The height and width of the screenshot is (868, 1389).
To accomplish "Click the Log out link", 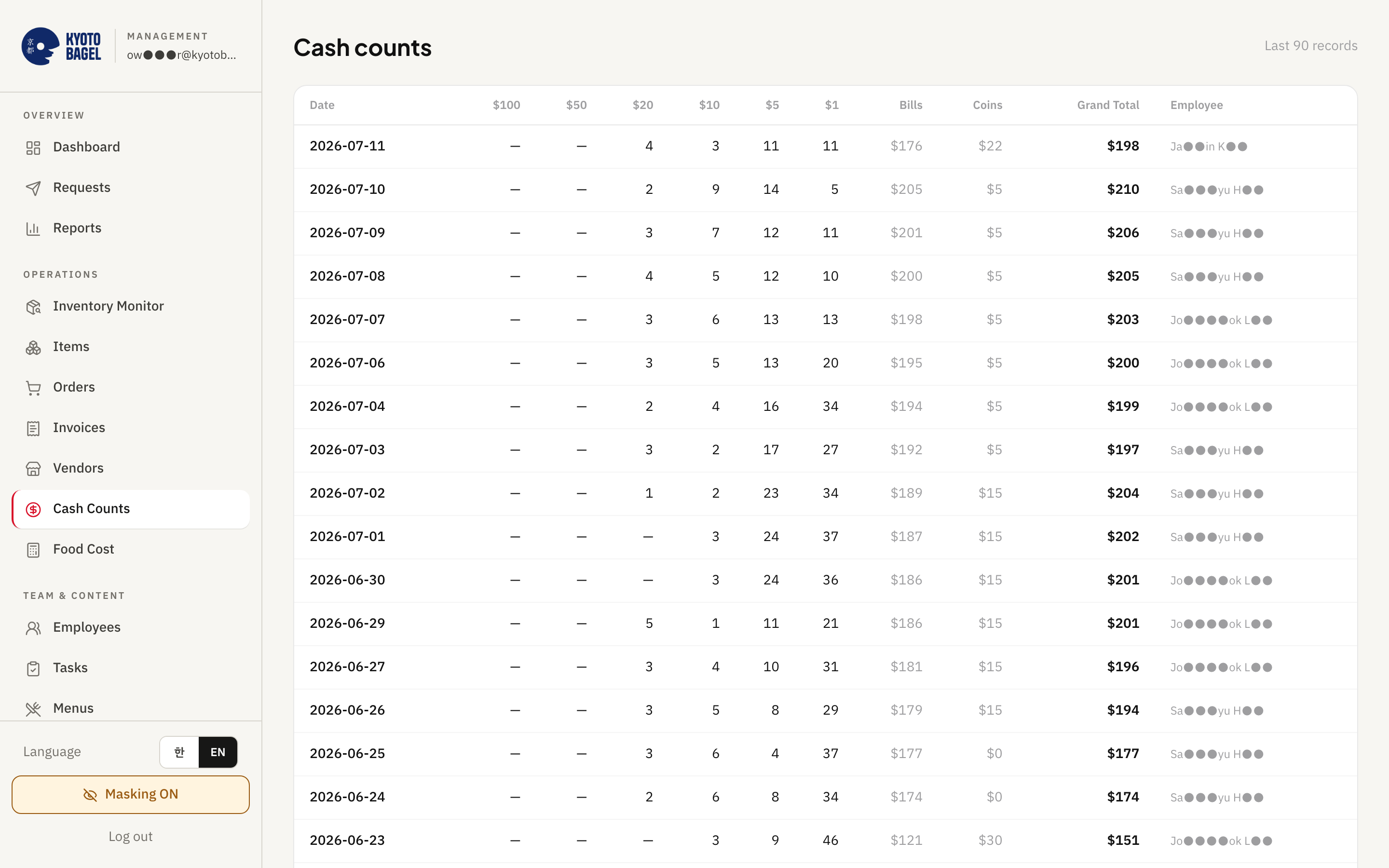I will coord(131,837).
